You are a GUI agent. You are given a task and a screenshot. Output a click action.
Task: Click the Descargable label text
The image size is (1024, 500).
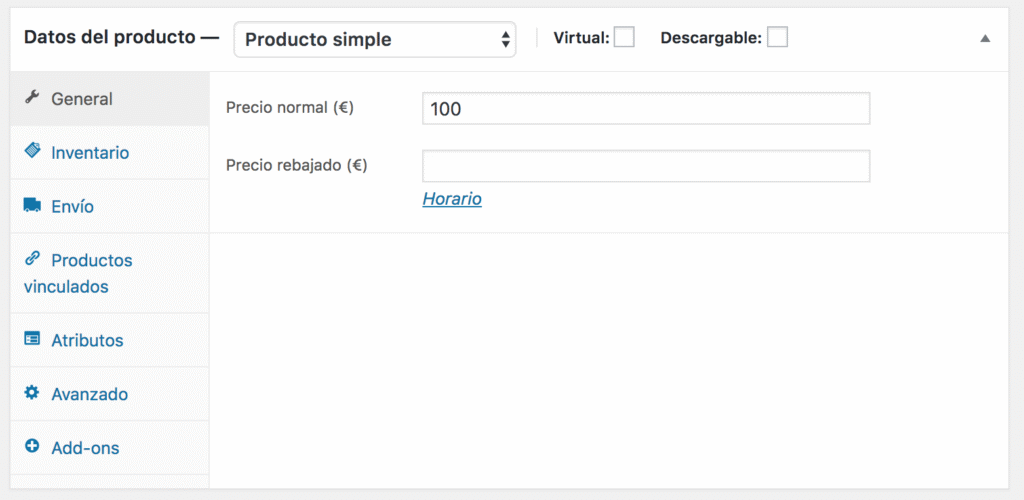point(711,39)
